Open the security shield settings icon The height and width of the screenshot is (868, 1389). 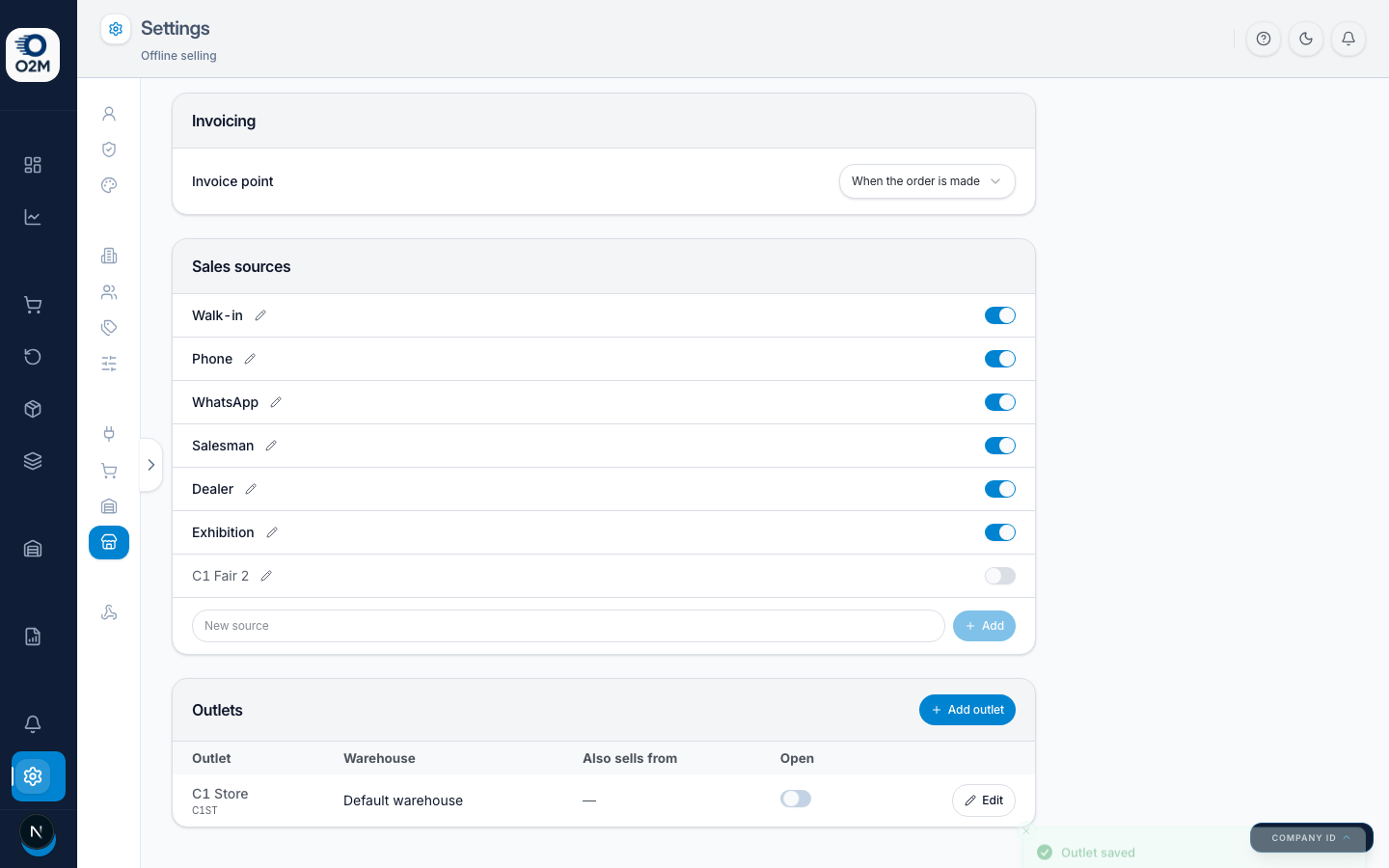(109, 149)
